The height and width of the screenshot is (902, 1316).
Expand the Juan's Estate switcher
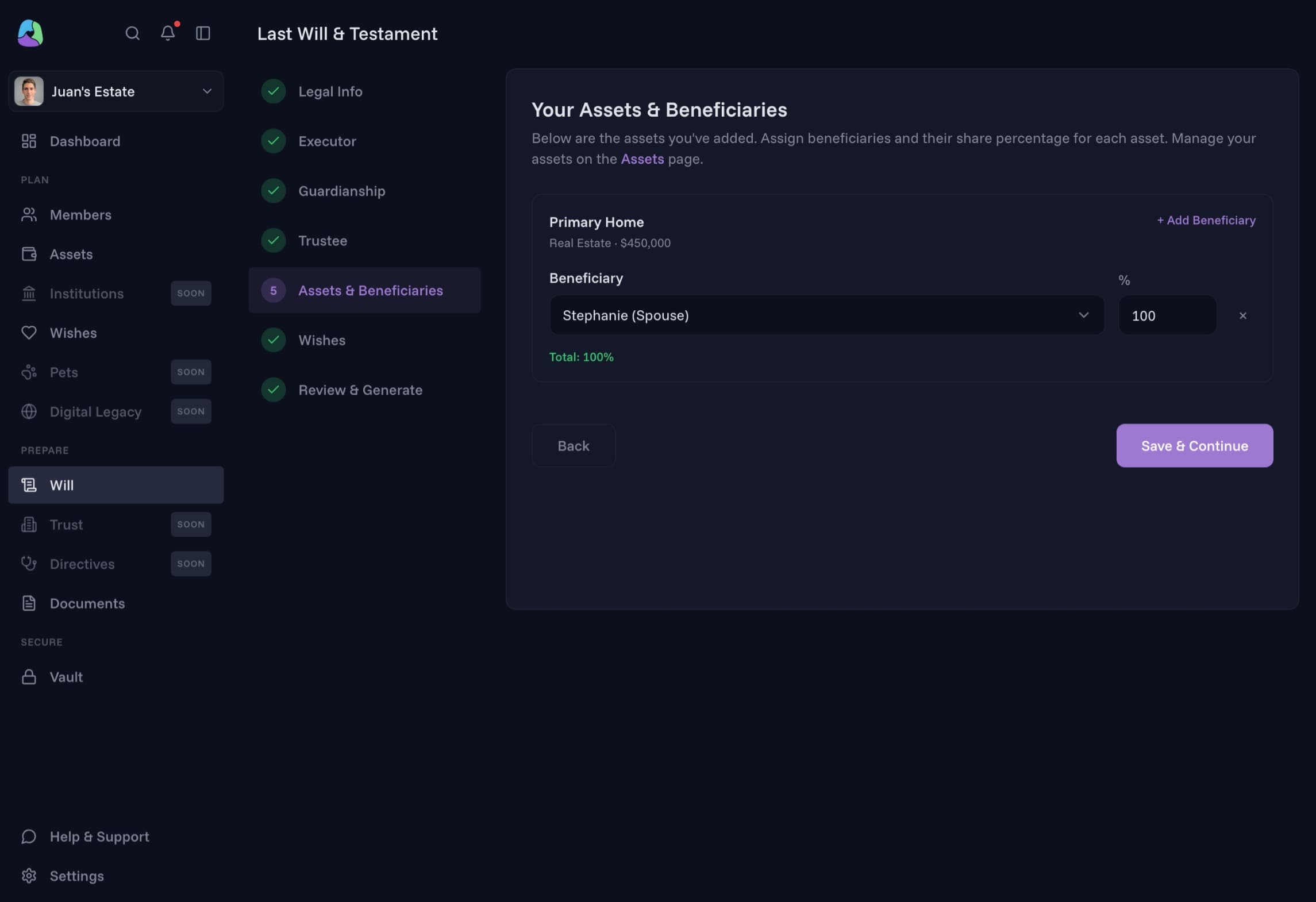click(116, 91)
